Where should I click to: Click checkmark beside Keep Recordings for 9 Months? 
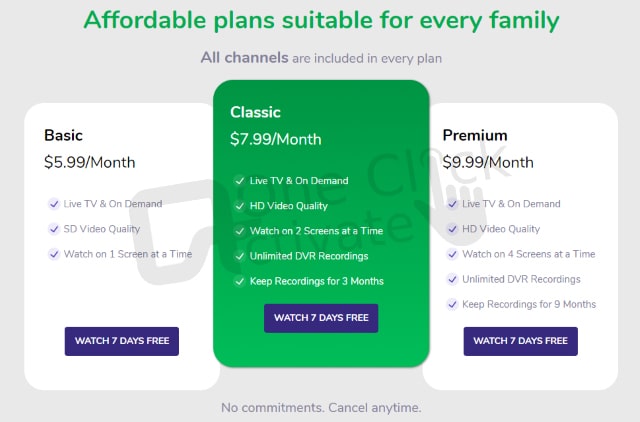click(x=452, y=304)
